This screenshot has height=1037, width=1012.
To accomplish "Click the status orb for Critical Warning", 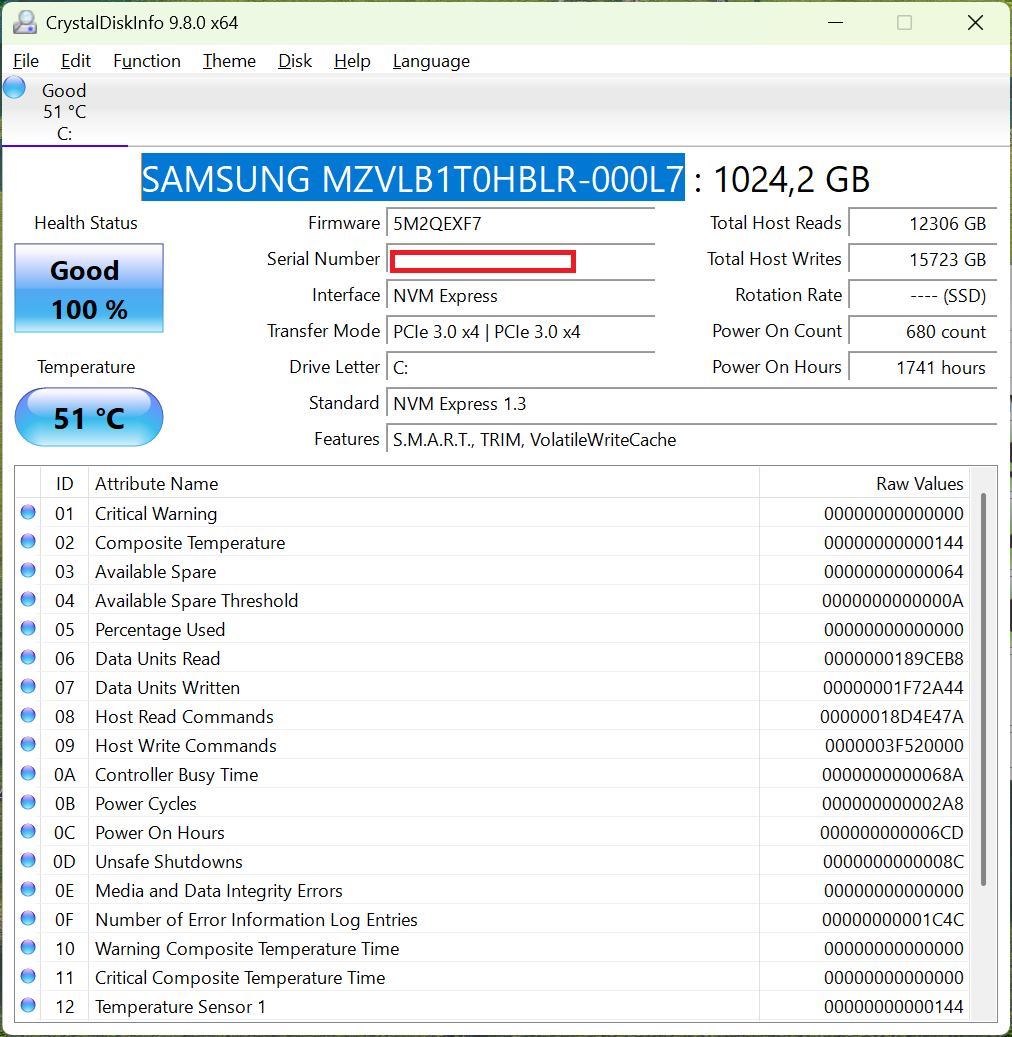I will coord(28,513).
